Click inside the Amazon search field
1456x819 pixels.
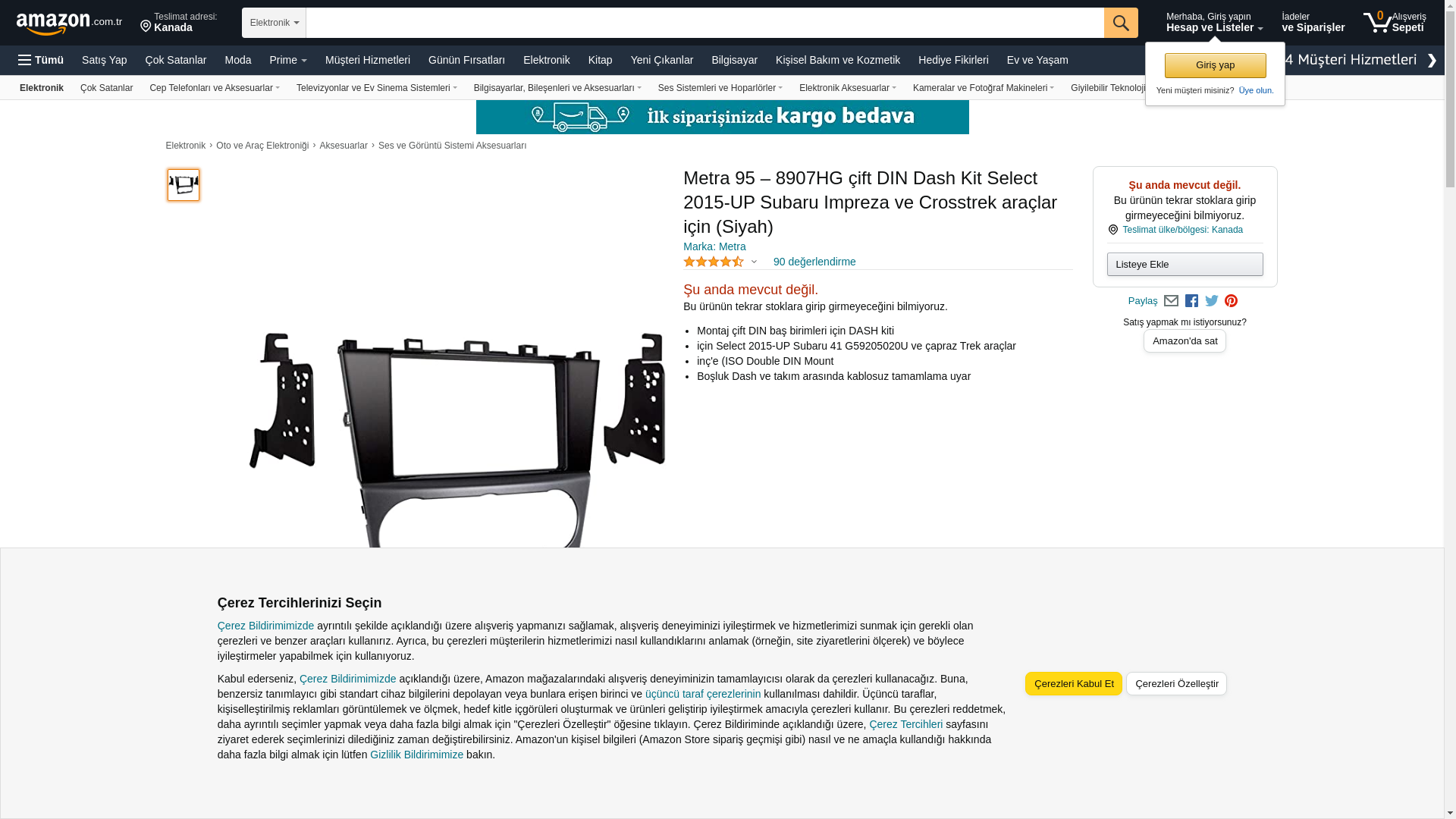click(704, 23)
